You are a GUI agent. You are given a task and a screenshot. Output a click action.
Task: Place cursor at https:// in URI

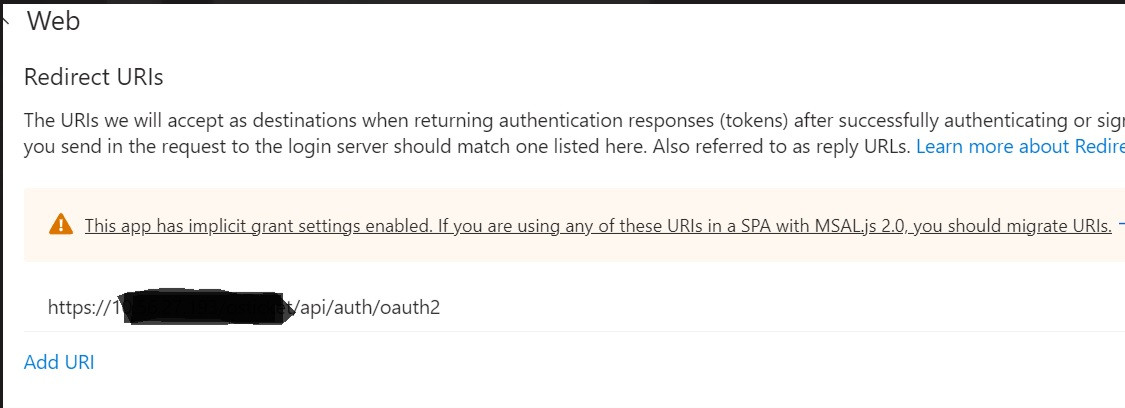(x=79, y=308)
